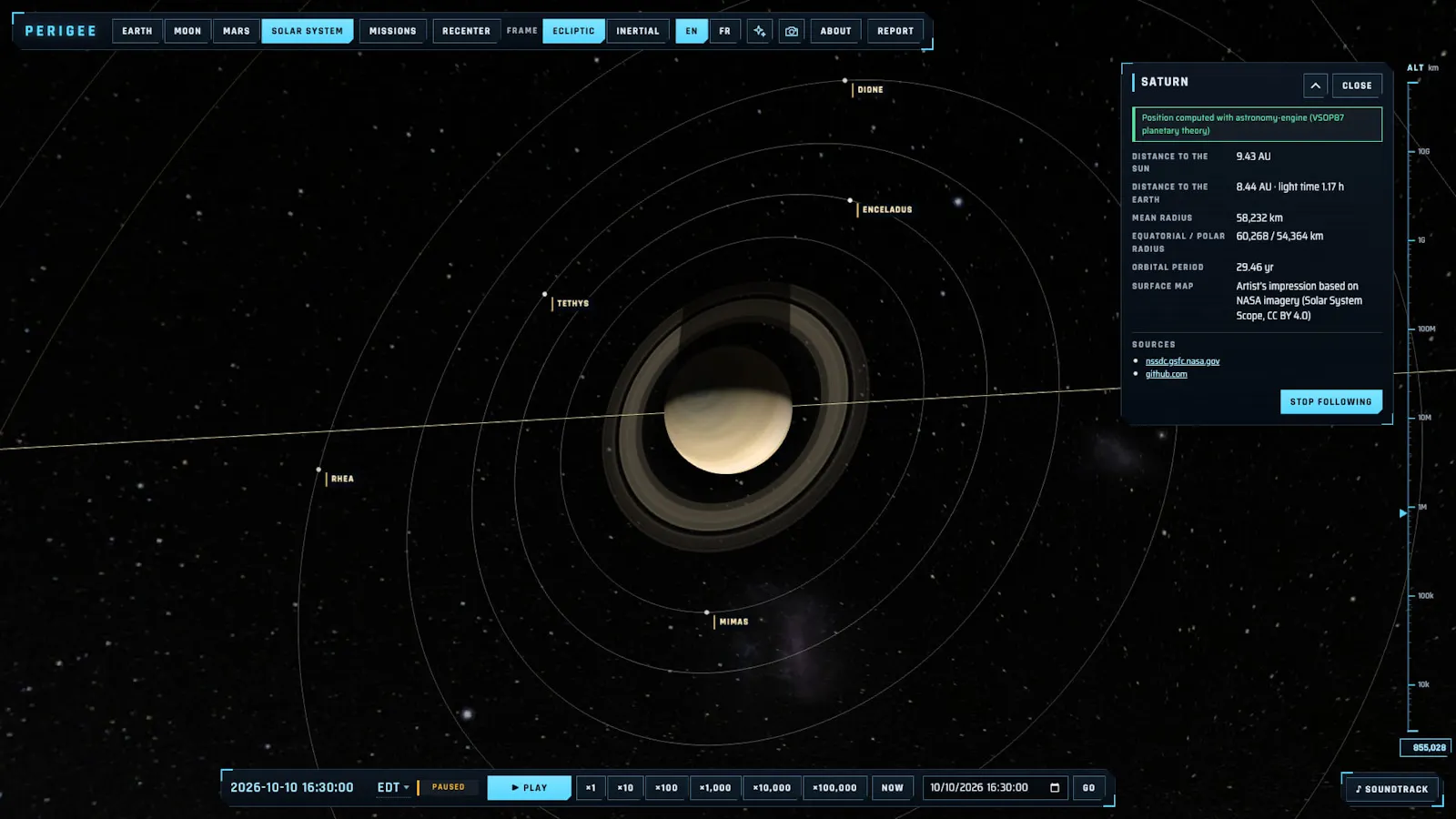This screenshot has height=819, width=1456.
Task: Open the Missions menu
Action: pos(393,31)
